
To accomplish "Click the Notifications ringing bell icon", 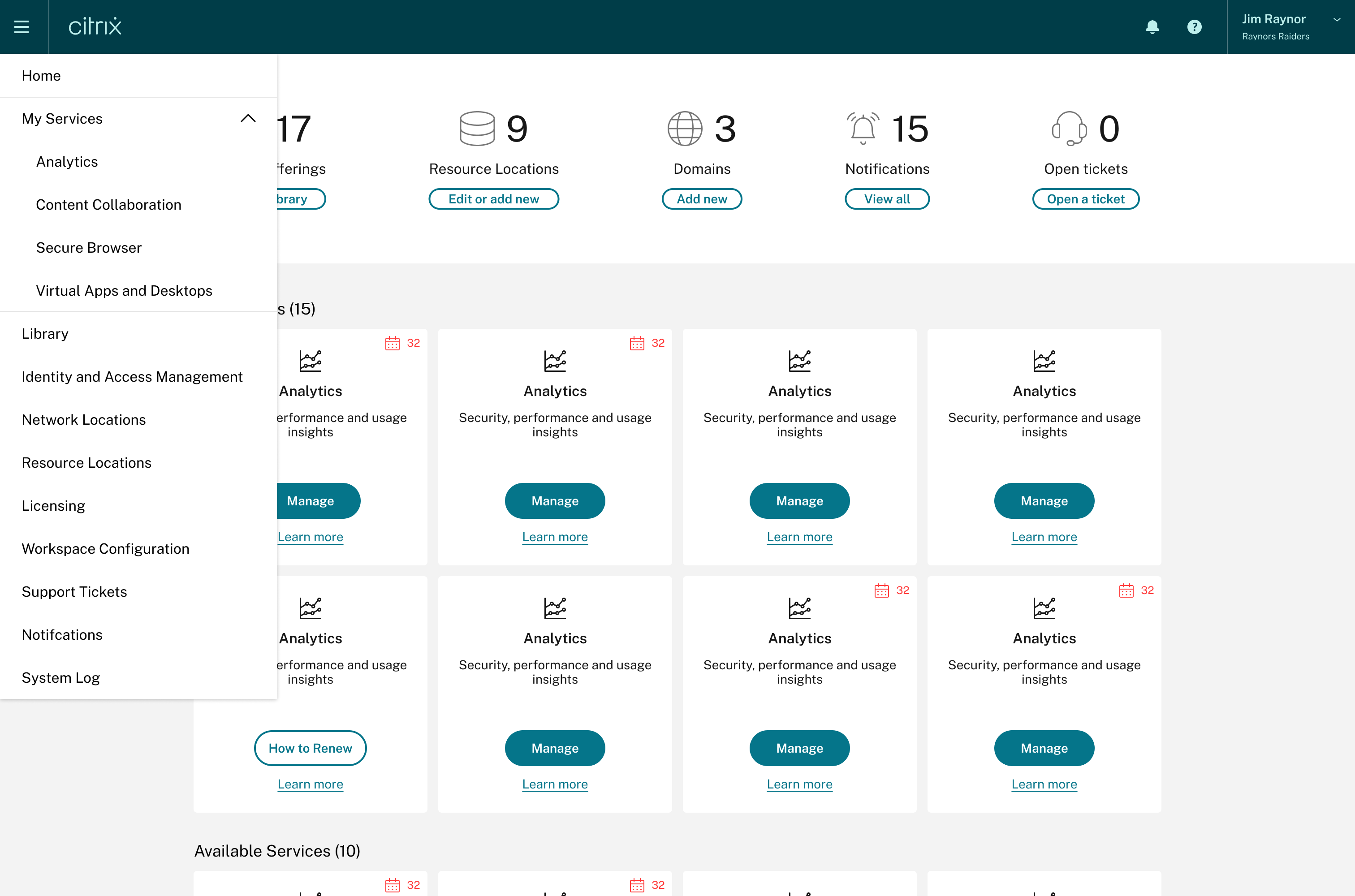I will [863, 129].
